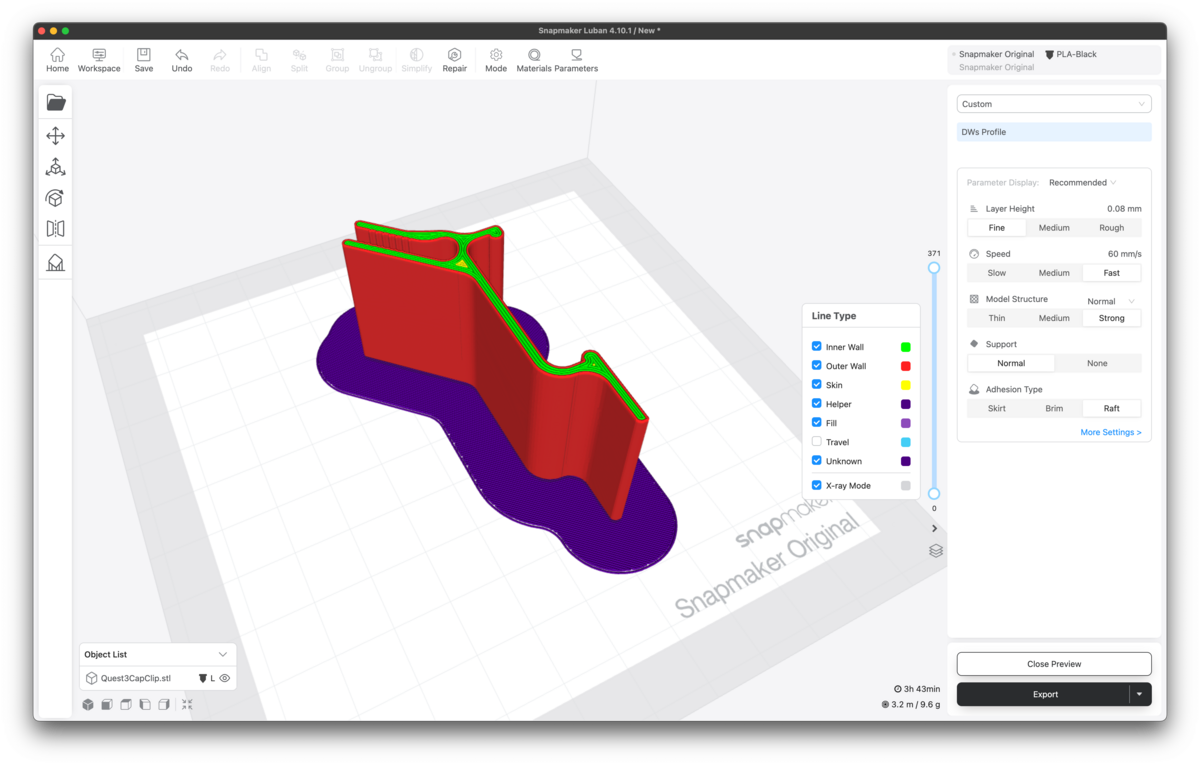The image size is (1200, 765).
Task: Open the Mode selector
Action: (496, 60)
